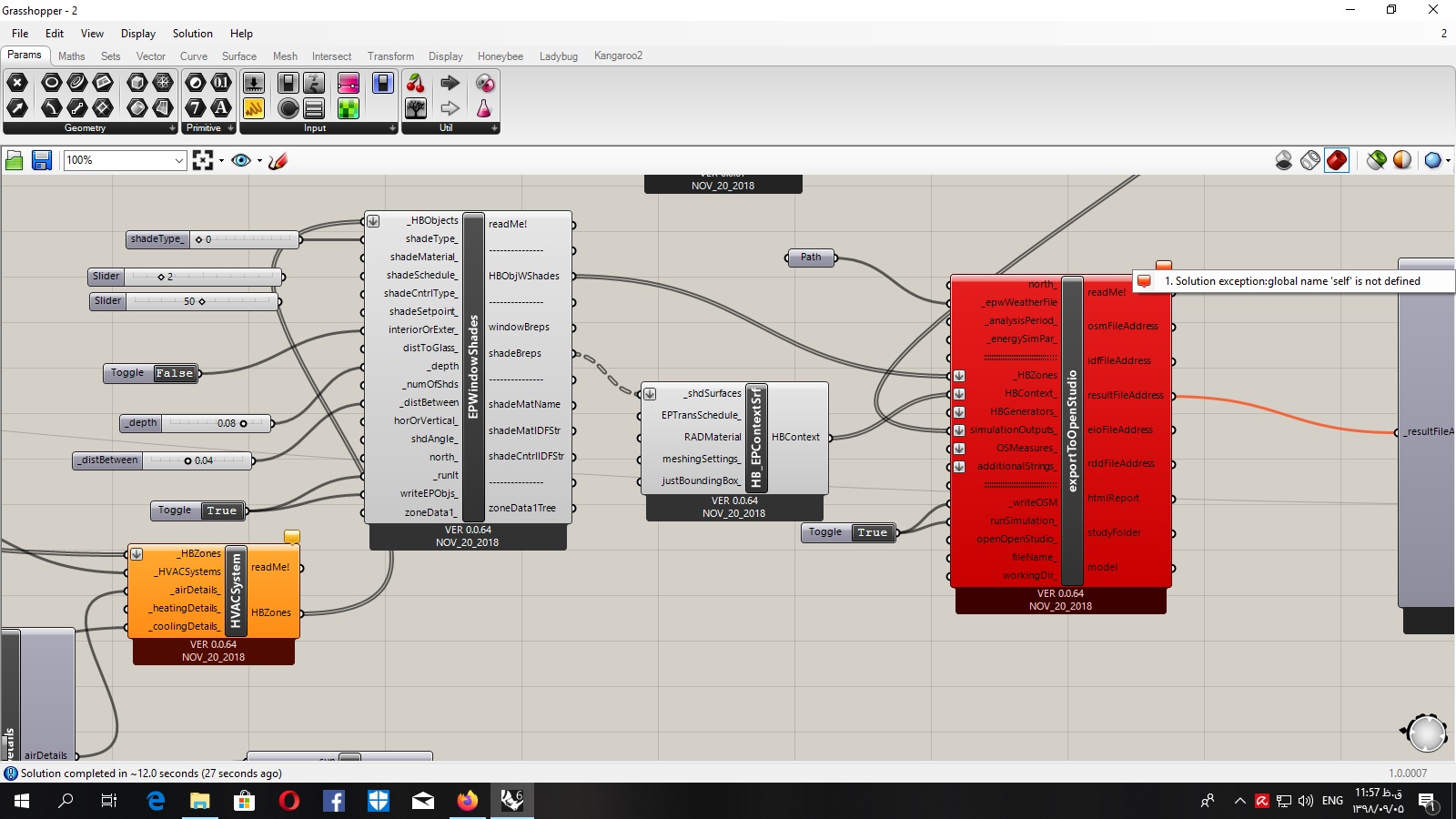This screenshot has width=1456, height=819.
Task: Select the Circle parameter icon
Action: [x=52, y=83]
